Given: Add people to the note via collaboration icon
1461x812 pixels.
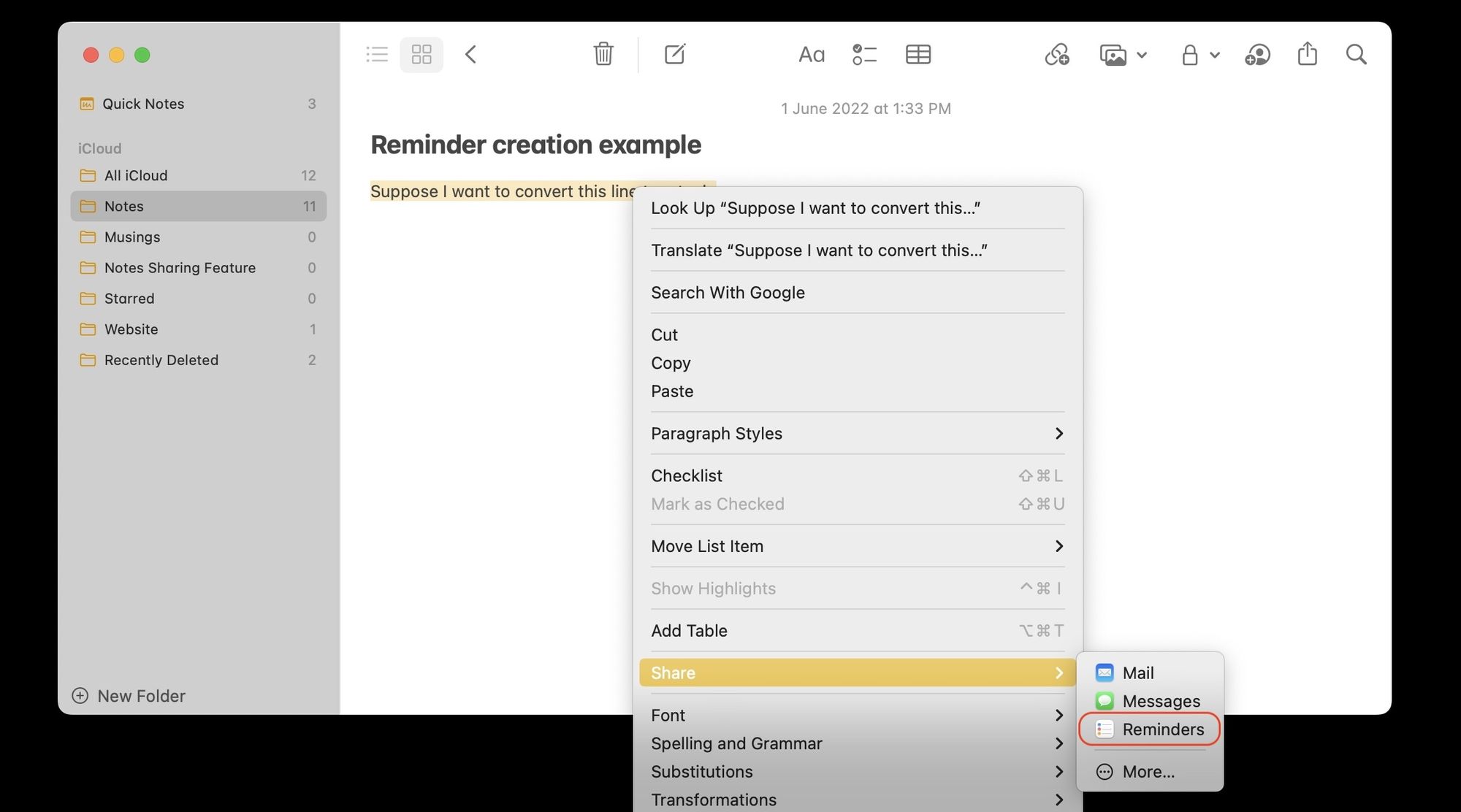Looking at the screenshot, I should coord(1258,54).
